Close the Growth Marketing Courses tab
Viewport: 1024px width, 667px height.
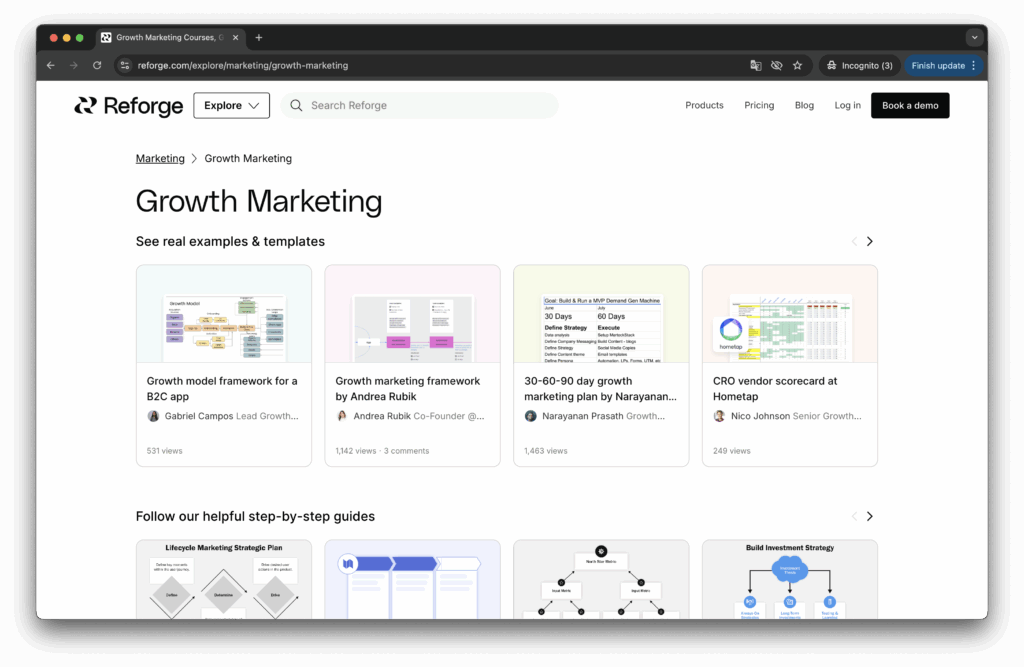point(236,38)
